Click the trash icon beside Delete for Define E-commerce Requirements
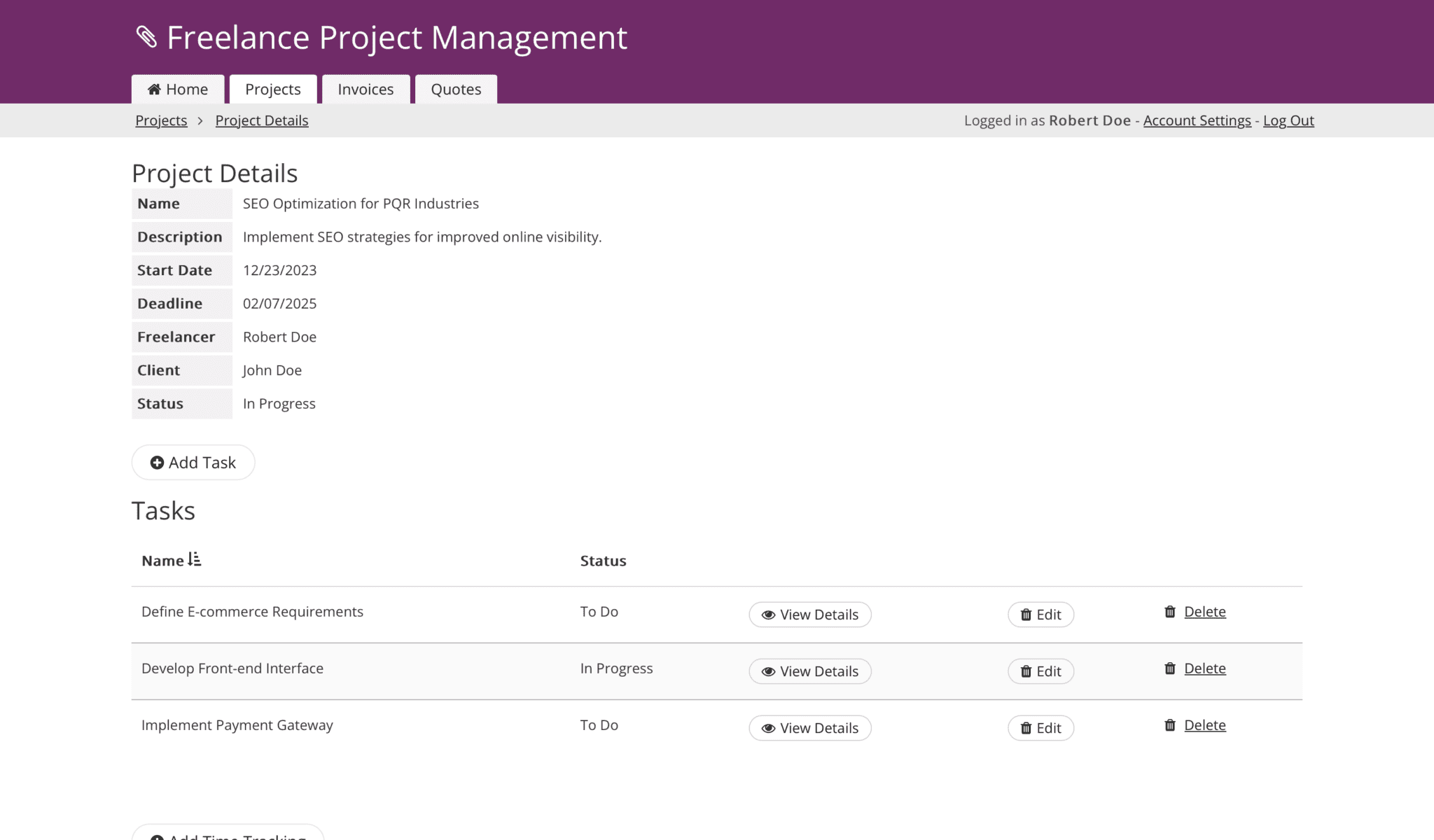Image resolution: width=1434 pixels, height=840 pixels. coord(1169,611)
